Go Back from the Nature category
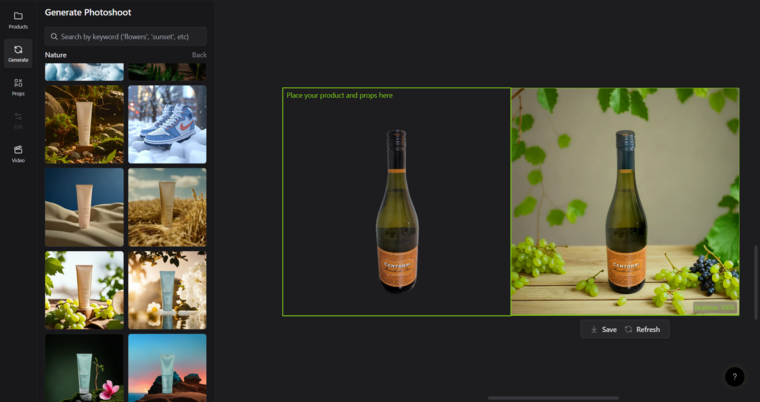The width and height of the screenshot is (760, 402). [x=199, y=55]
